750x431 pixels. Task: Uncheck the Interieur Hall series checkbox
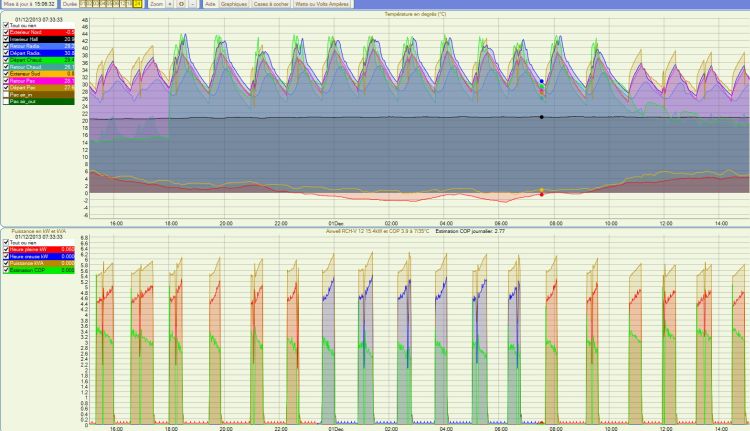5,39
